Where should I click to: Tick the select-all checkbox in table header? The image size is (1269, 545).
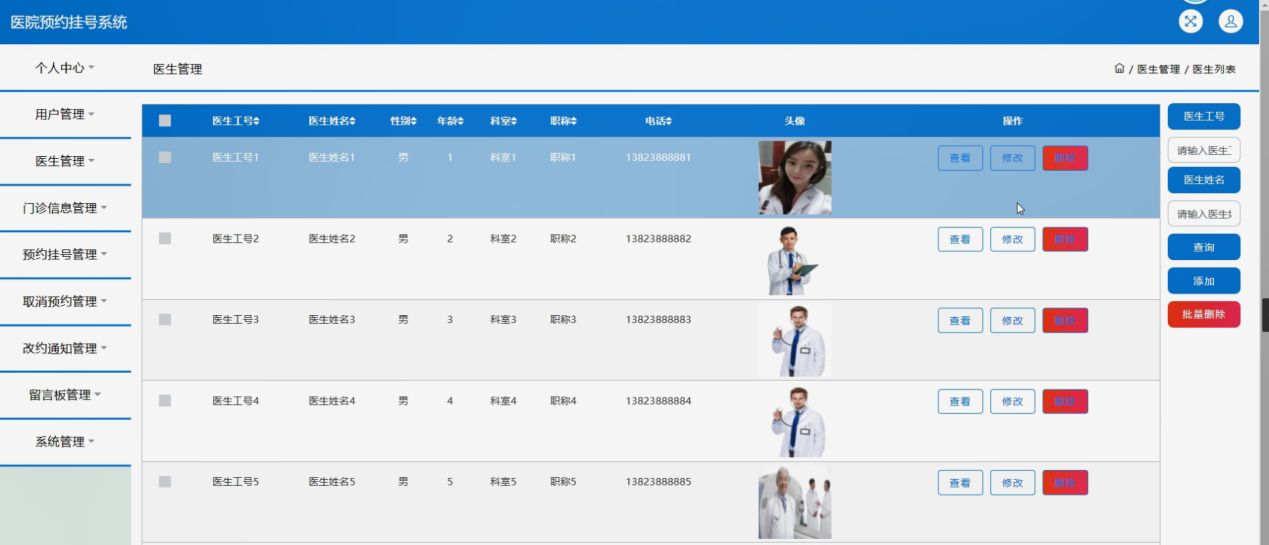(x=165, y=121)
